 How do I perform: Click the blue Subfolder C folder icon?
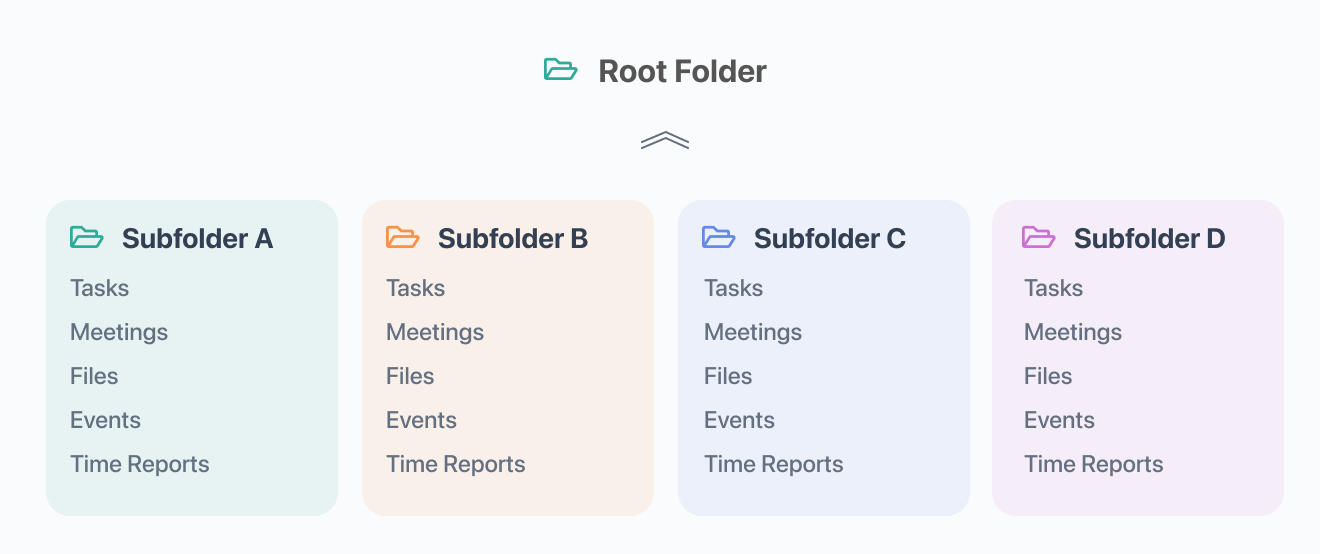pos(719,238)
